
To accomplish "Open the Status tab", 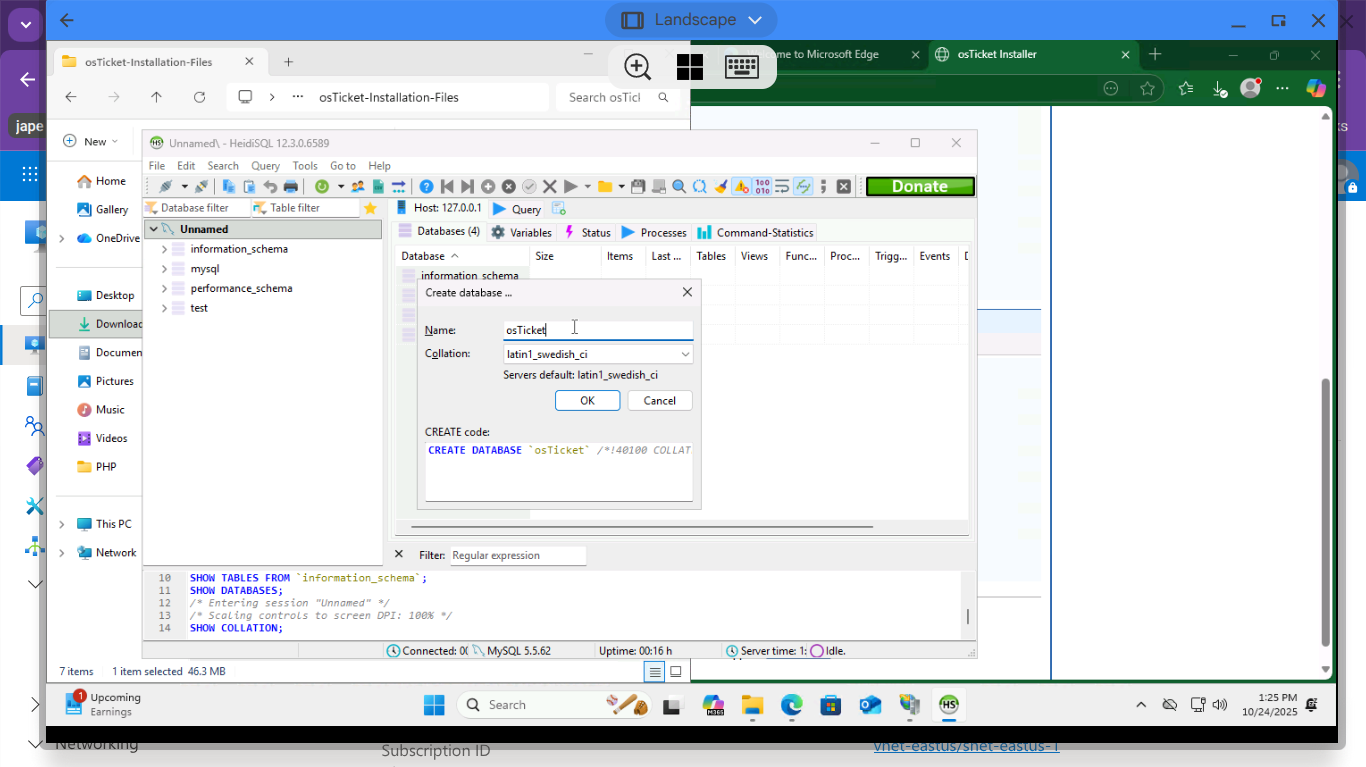I will point(587,232).
